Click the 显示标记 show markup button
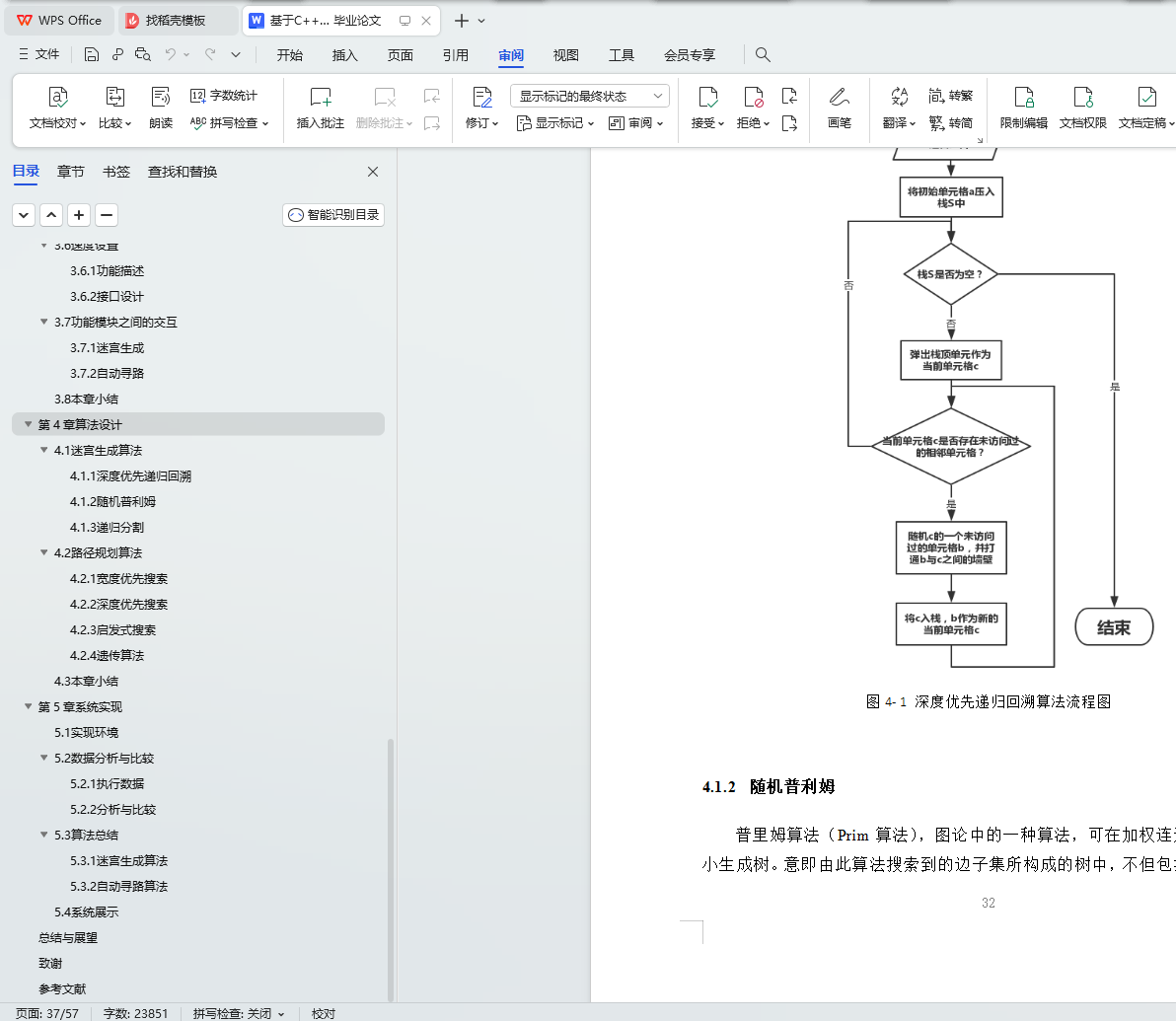1176x1021 pixels. (x=555, y=123)
